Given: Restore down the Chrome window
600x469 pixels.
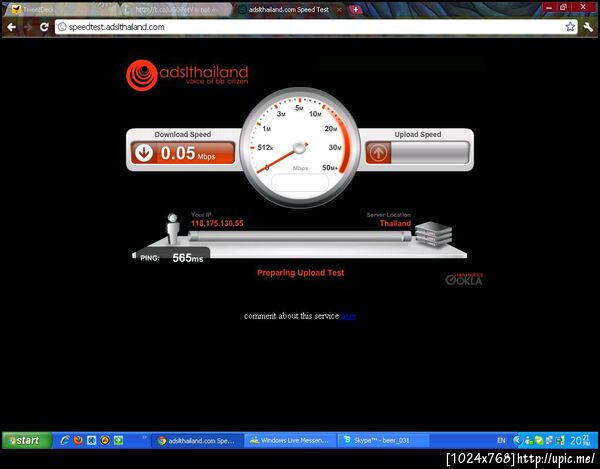Looking at the screenshot, I should coord(563,7).
